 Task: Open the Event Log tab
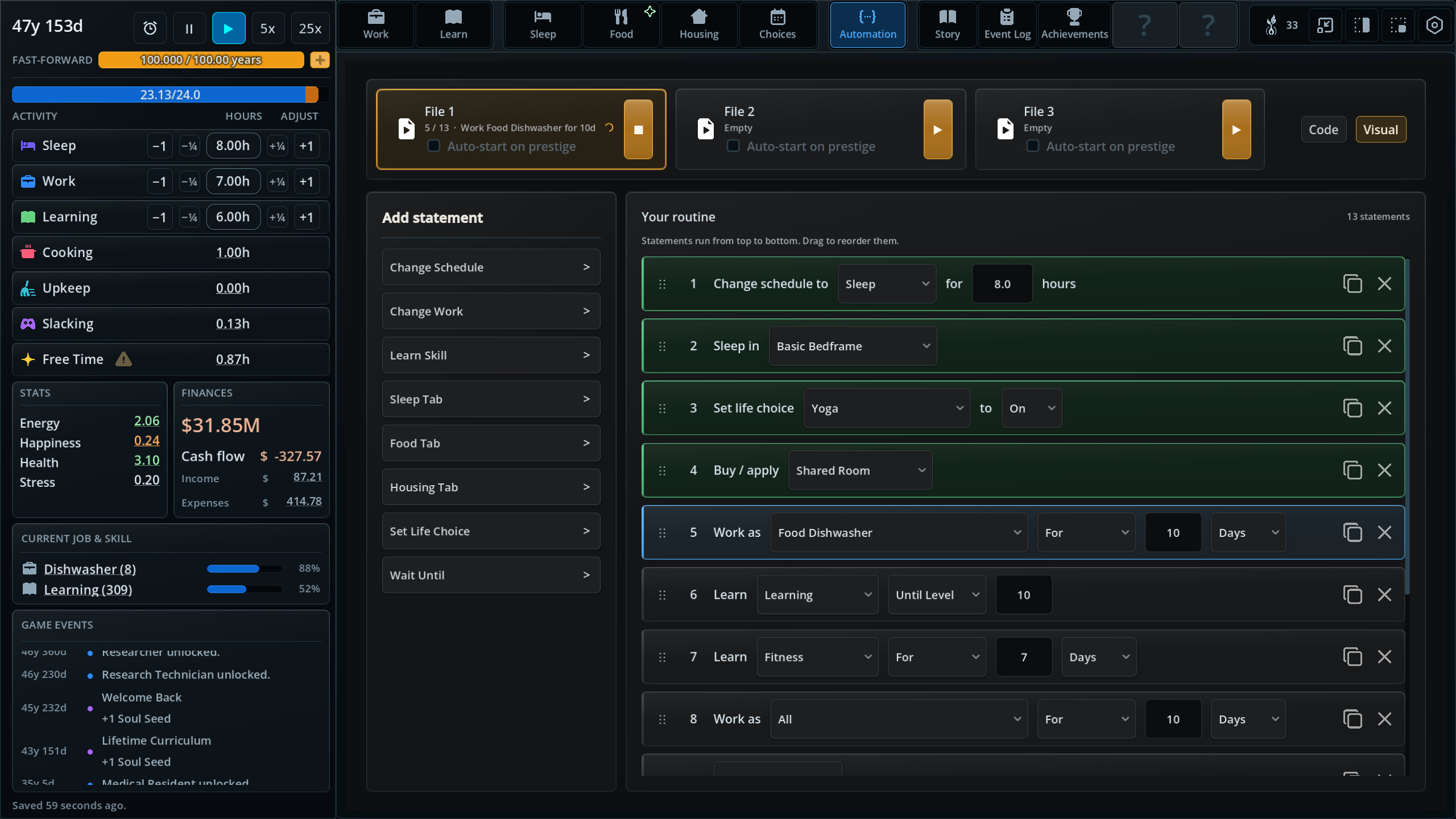pyautogui.click(x=1007, y=25)
